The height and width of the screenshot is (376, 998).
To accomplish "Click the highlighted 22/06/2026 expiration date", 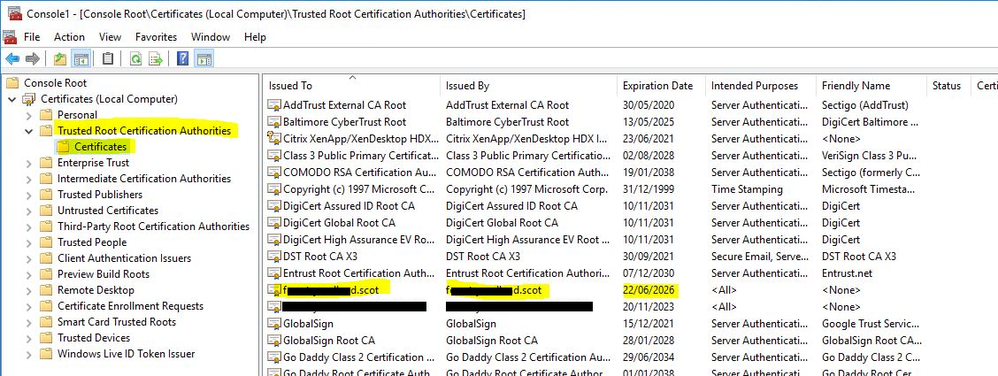I will (x=649, y=290).
